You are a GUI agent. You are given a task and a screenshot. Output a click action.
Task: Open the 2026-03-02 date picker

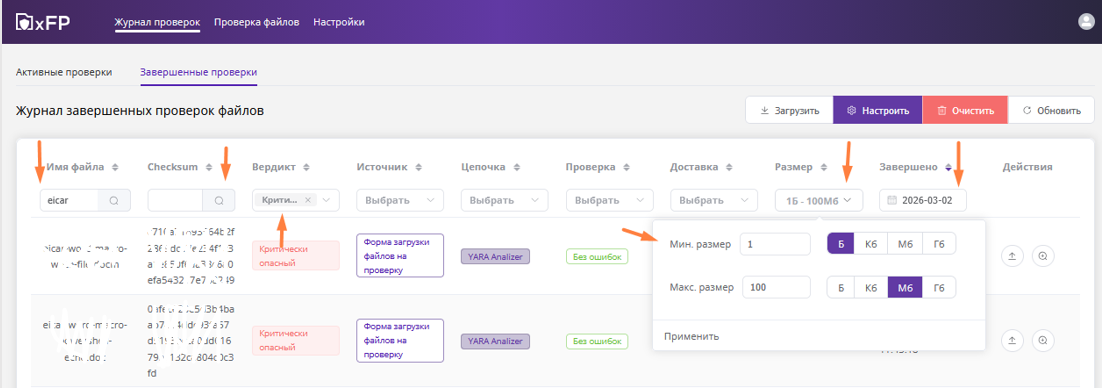[923, 200]
